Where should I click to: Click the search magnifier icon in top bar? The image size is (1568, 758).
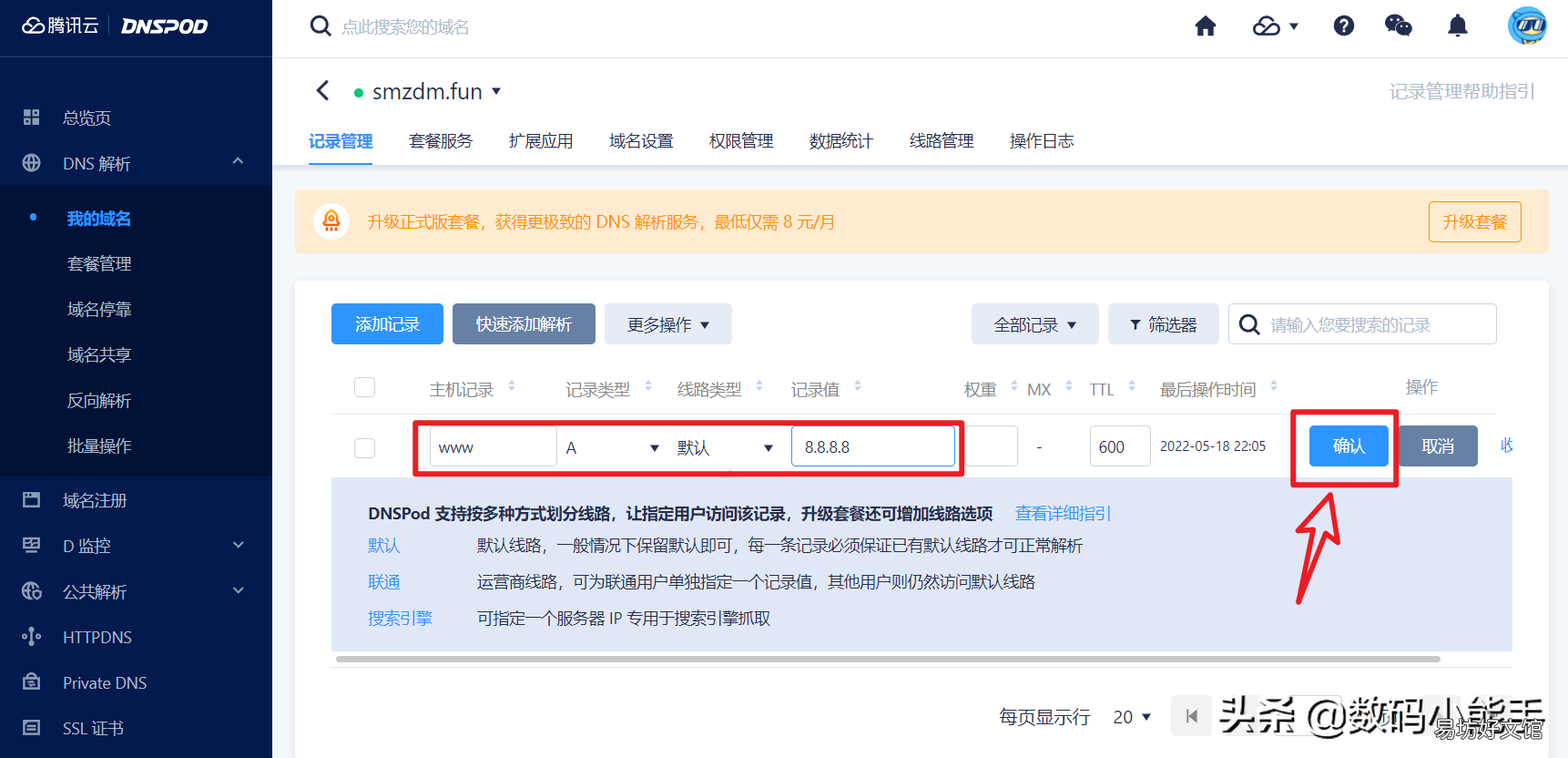[321, 26]
